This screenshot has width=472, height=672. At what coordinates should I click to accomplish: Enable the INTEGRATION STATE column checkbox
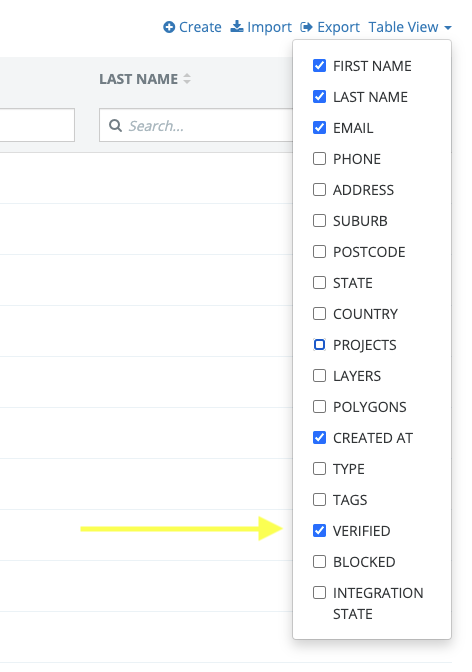pyautogui.click(x=319, y=593)
